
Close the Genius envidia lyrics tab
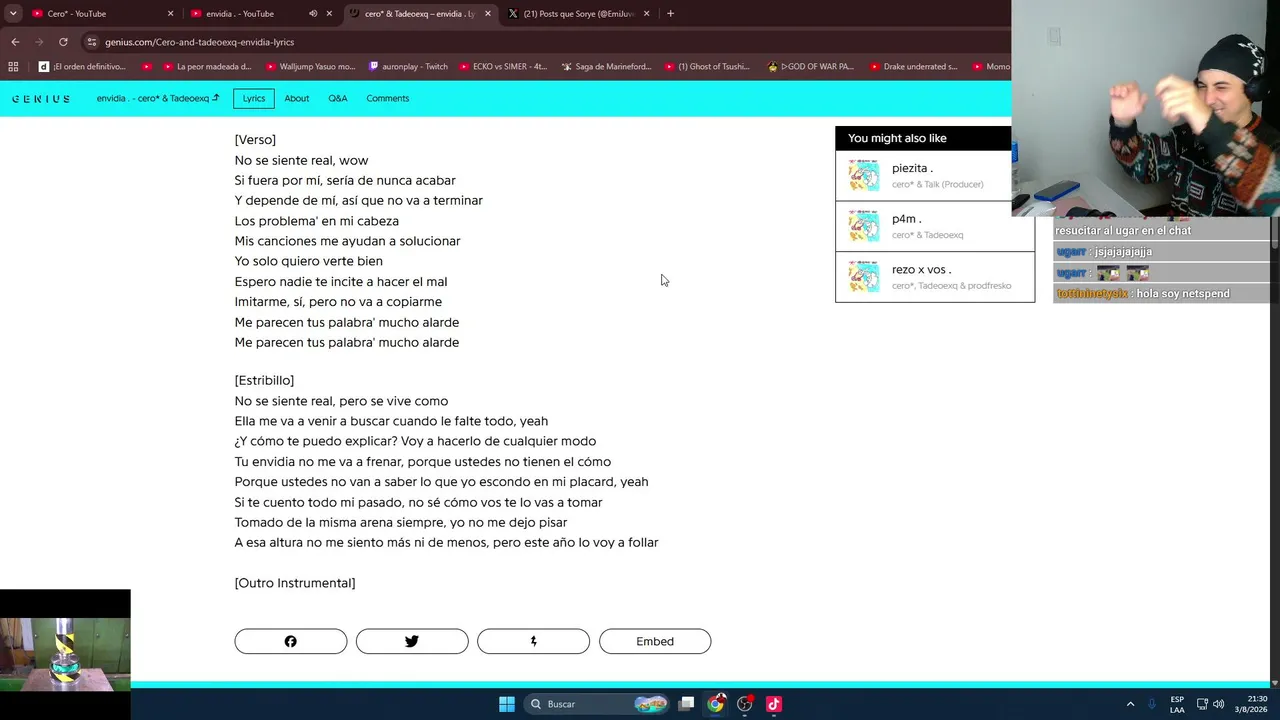click(488, 14)
